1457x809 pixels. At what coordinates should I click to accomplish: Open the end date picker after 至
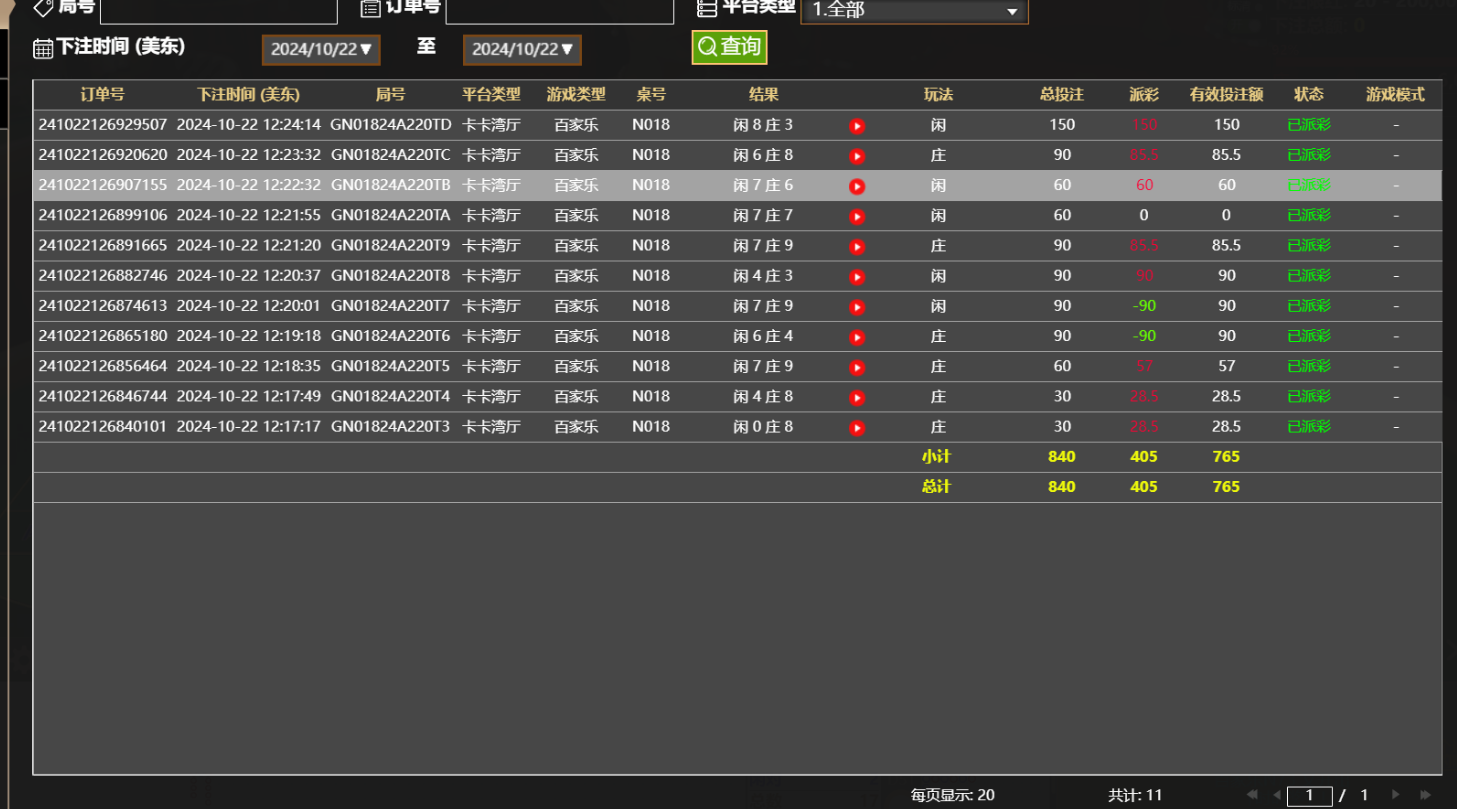(x=522, y=49)
